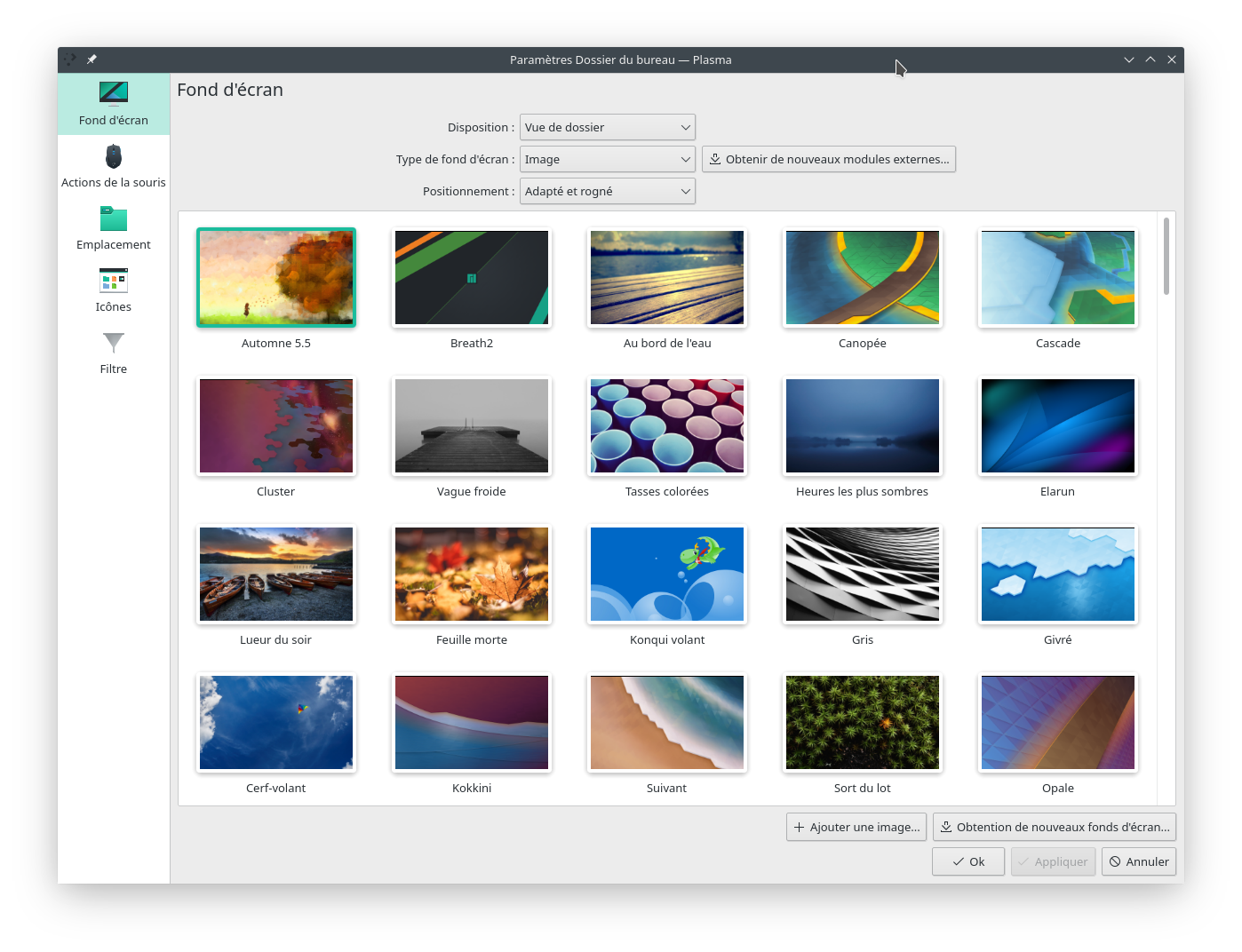
Task: Select the Actions de la souris mouse icon
Action: click(x=114, y=157)
